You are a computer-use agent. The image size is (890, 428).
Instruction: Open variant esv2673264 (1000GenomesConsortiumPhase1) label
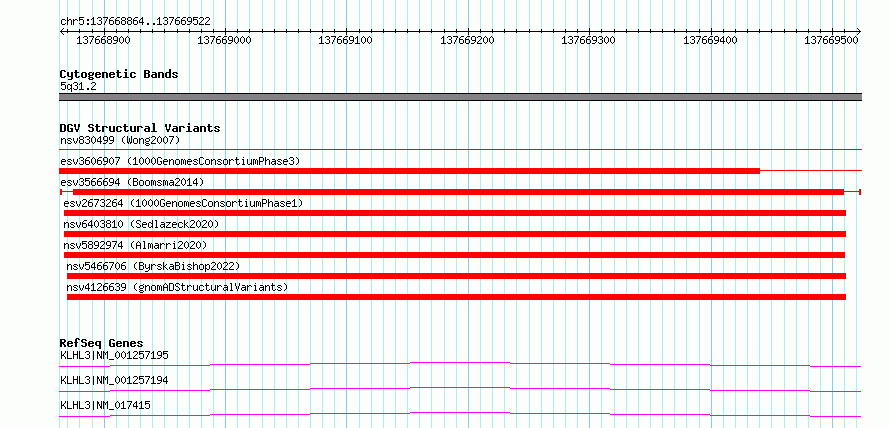click(183, 203)
